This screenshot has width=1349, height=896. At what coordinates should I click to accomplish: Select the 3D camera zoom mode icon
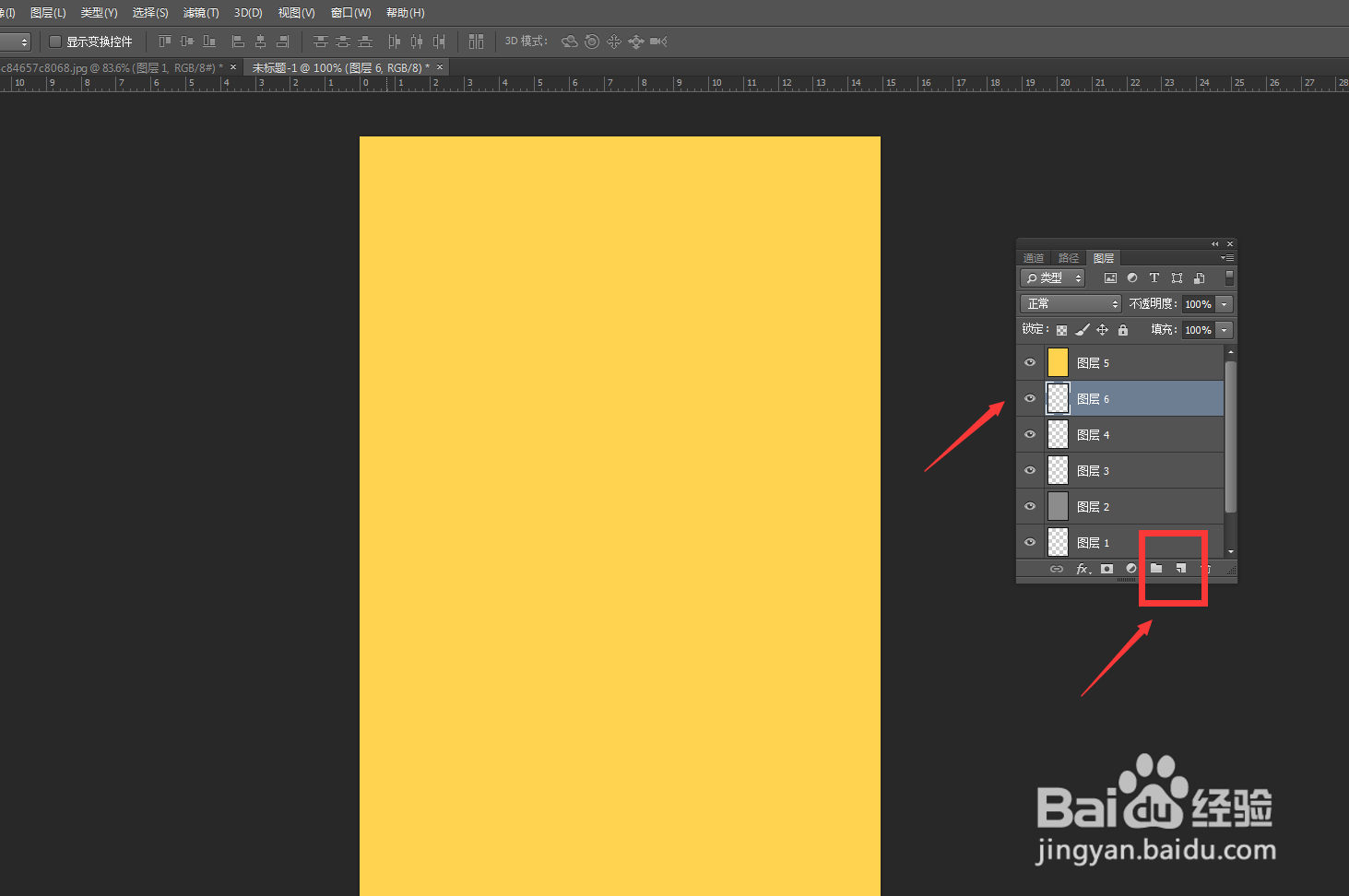[x=658, y=41]
